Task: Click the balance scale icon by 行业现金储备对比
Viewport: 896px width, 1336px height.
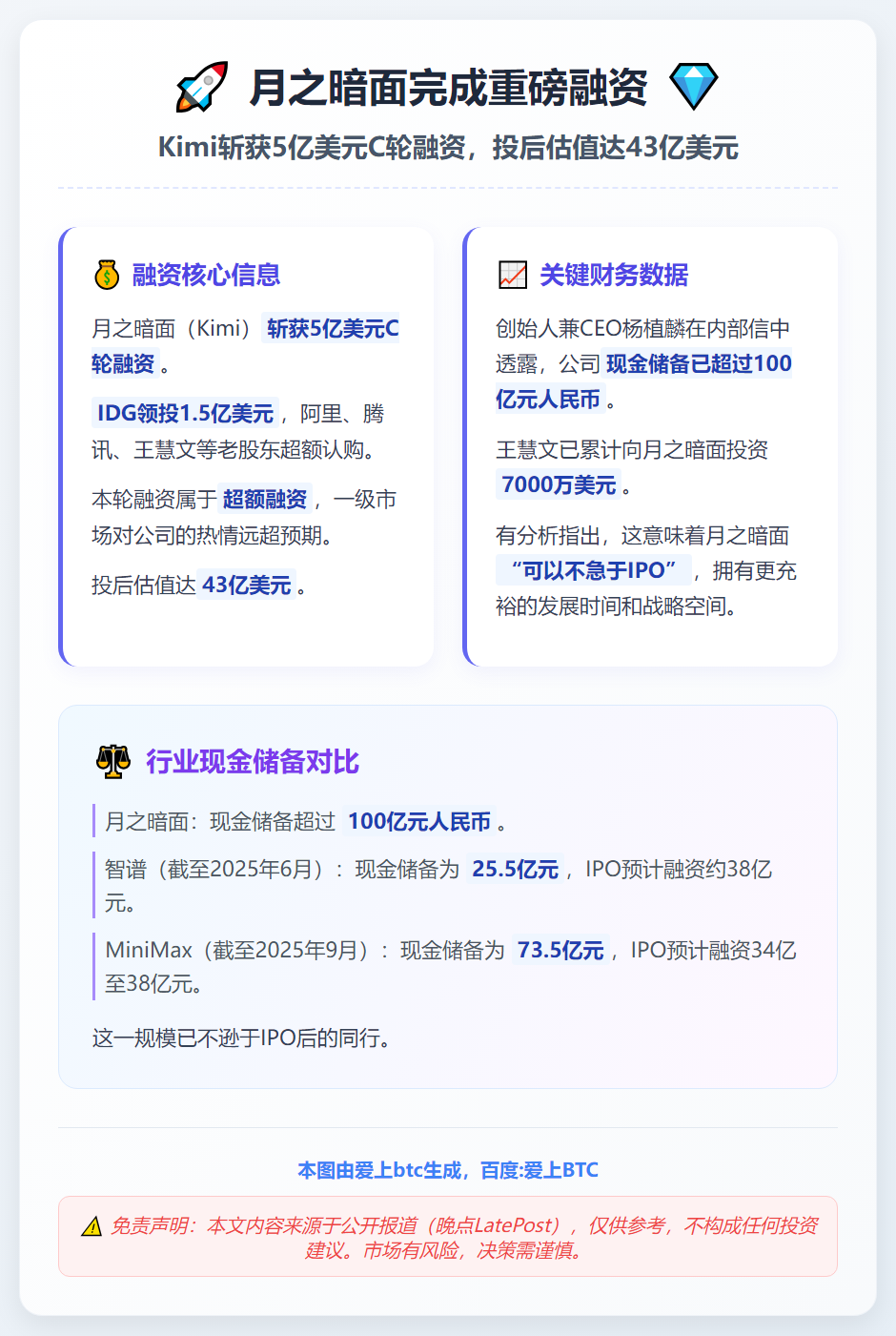Action: [113, 761]
